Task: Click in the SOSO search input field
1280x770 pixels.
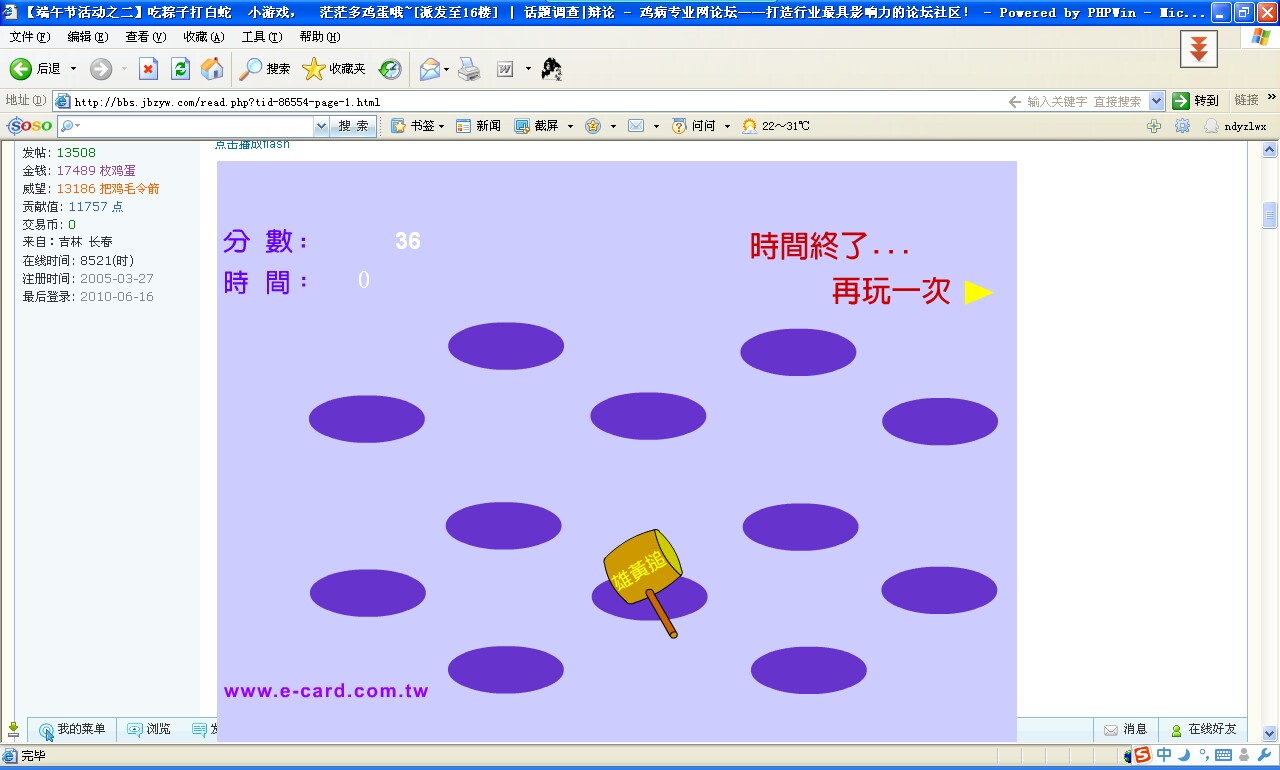Action: tap(192, 126)
